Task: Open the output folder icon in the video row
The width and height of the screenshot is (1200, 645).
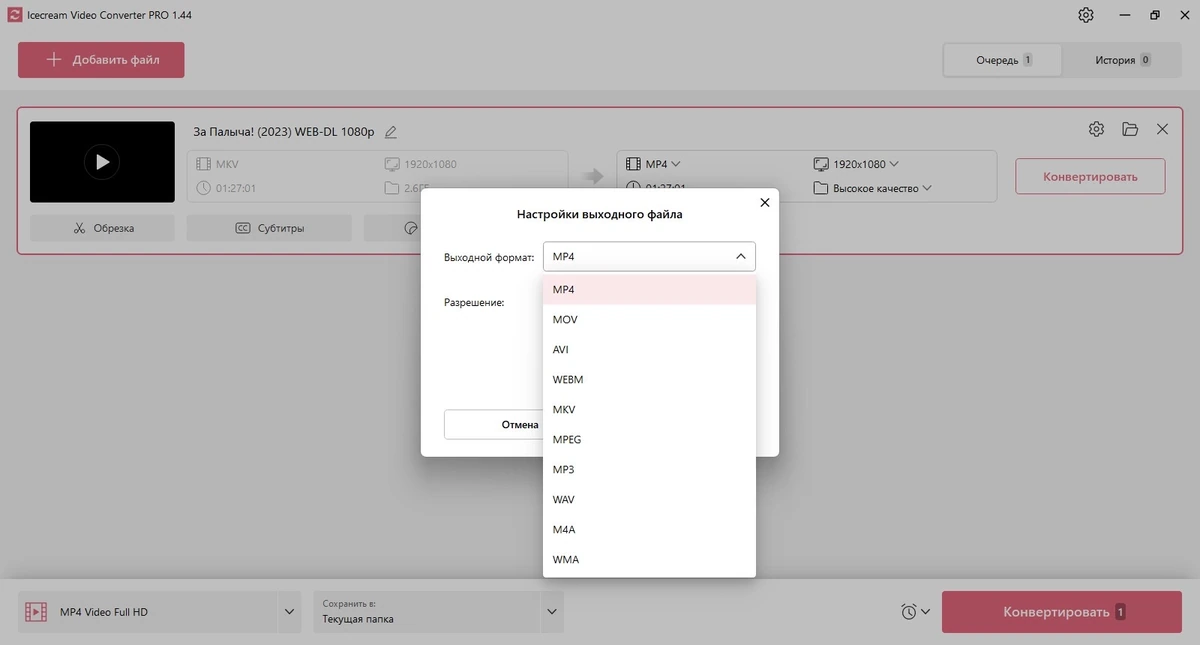Action: tap(1130, 129)
